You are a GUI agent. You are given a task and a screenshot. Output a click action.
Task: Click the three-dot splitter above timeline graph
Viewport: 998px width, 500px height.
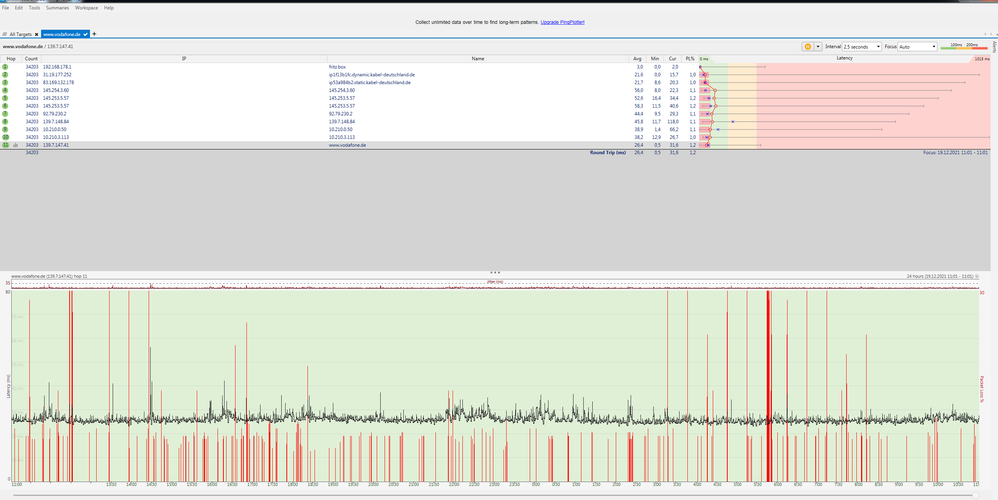pyautogui.click(x=494, y=272)
